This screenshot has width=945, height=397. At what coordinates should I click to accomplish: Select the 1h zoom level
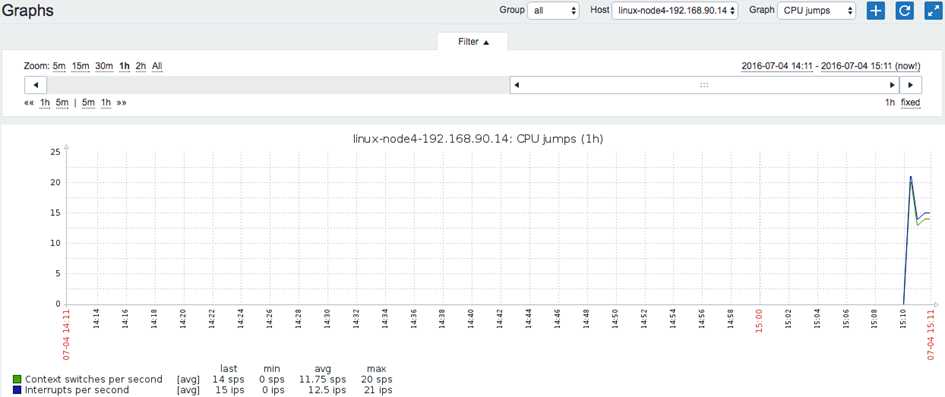tap(125, 66)
